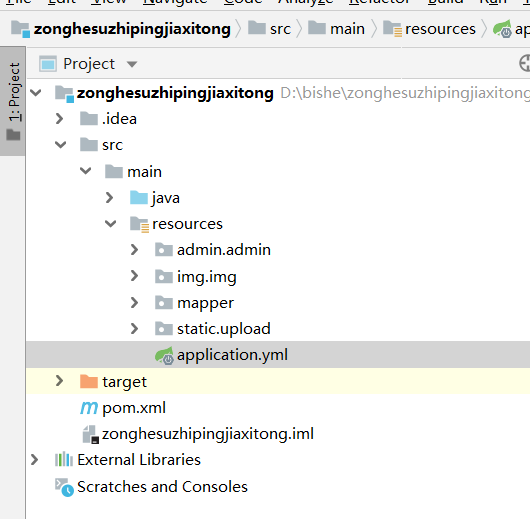The image size is (530, 519).
Task: Click the breadcrumb project module icon
Action: point(20,29)
